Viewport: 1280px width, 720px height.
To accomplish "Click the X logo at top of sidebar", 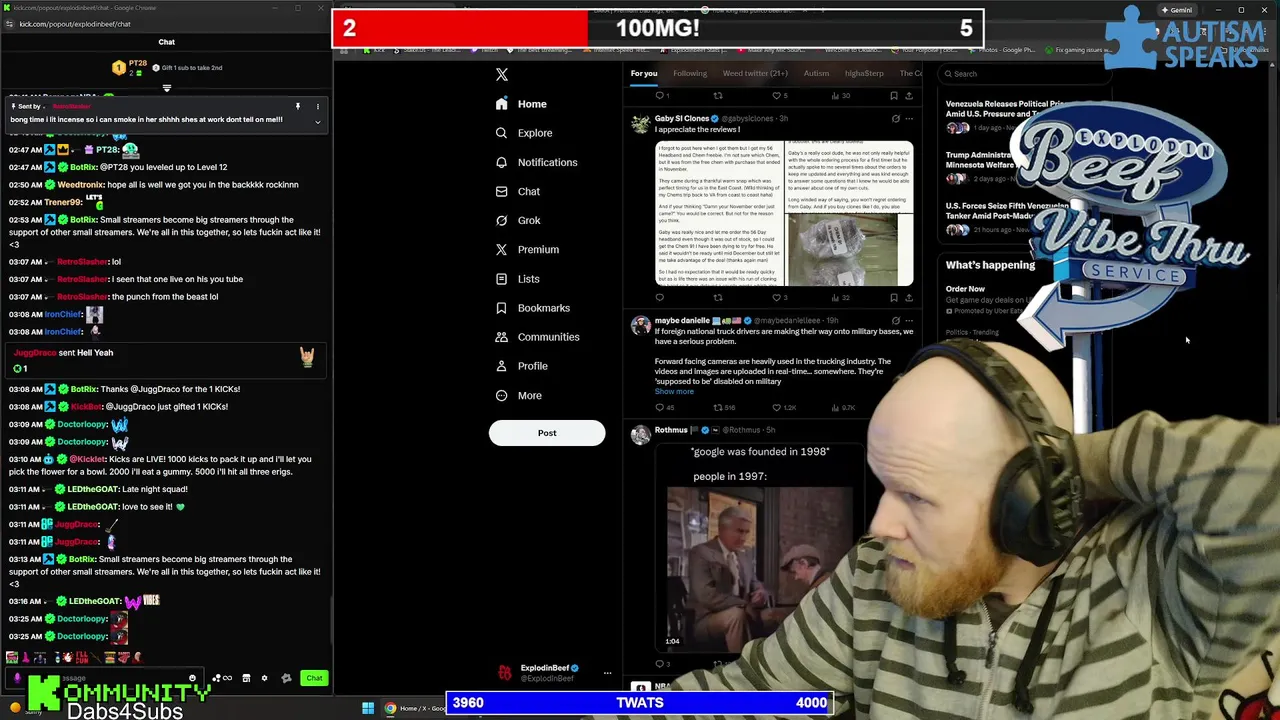I will tap(502, 74).
